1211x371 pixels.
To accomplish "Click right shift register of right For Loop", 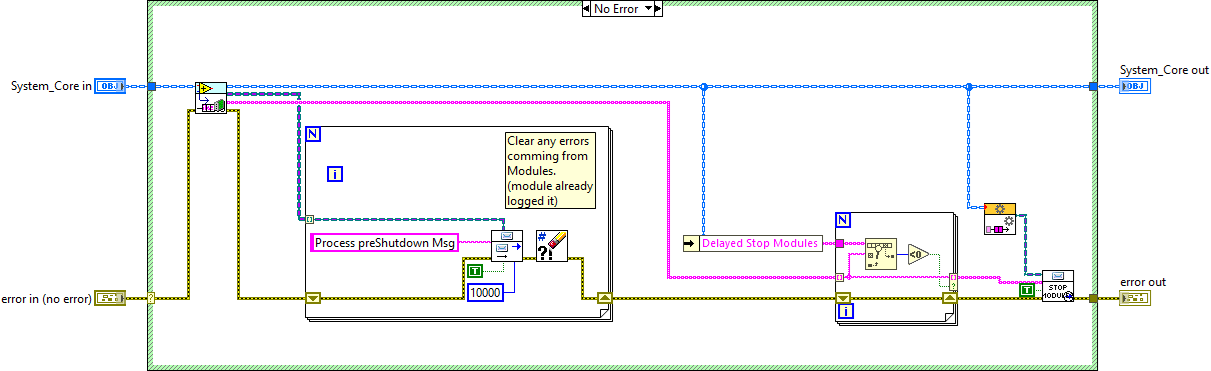I will (950, 298).
